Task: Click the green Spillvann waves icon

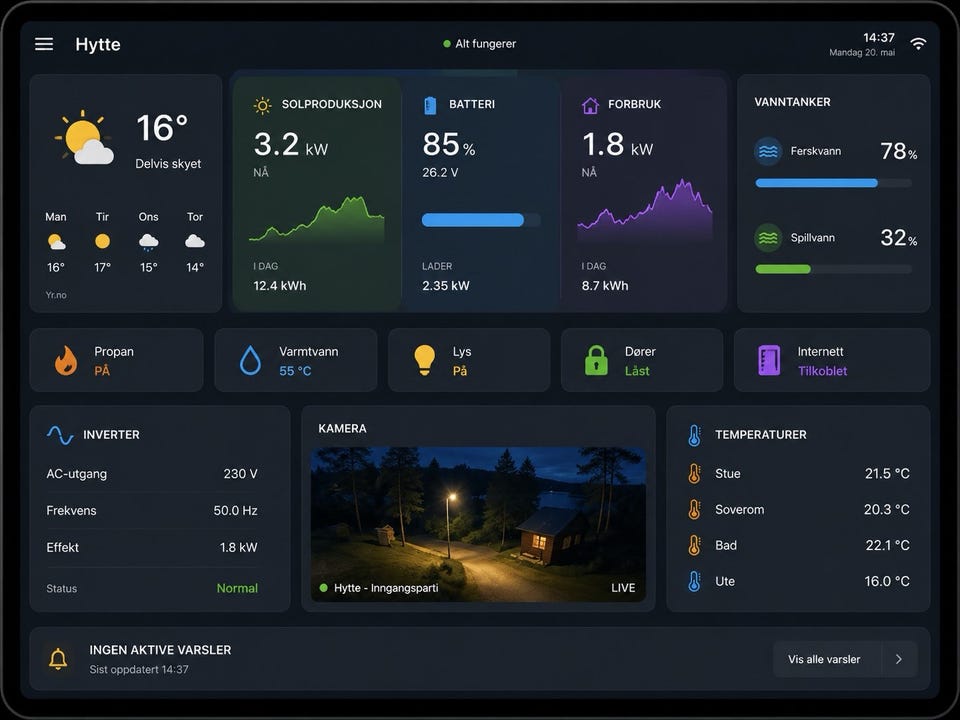Action: 768,238
